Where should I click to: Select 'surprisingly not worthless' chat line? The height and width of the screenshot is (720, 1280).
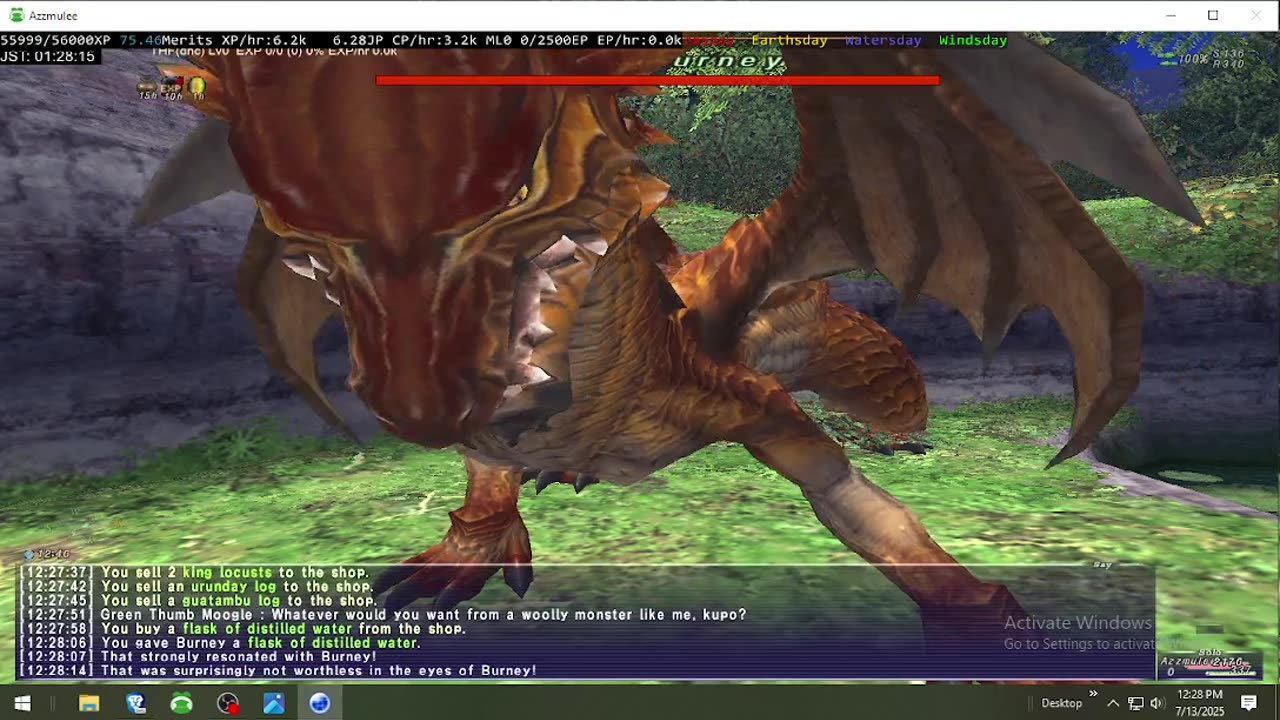[279, 671]
